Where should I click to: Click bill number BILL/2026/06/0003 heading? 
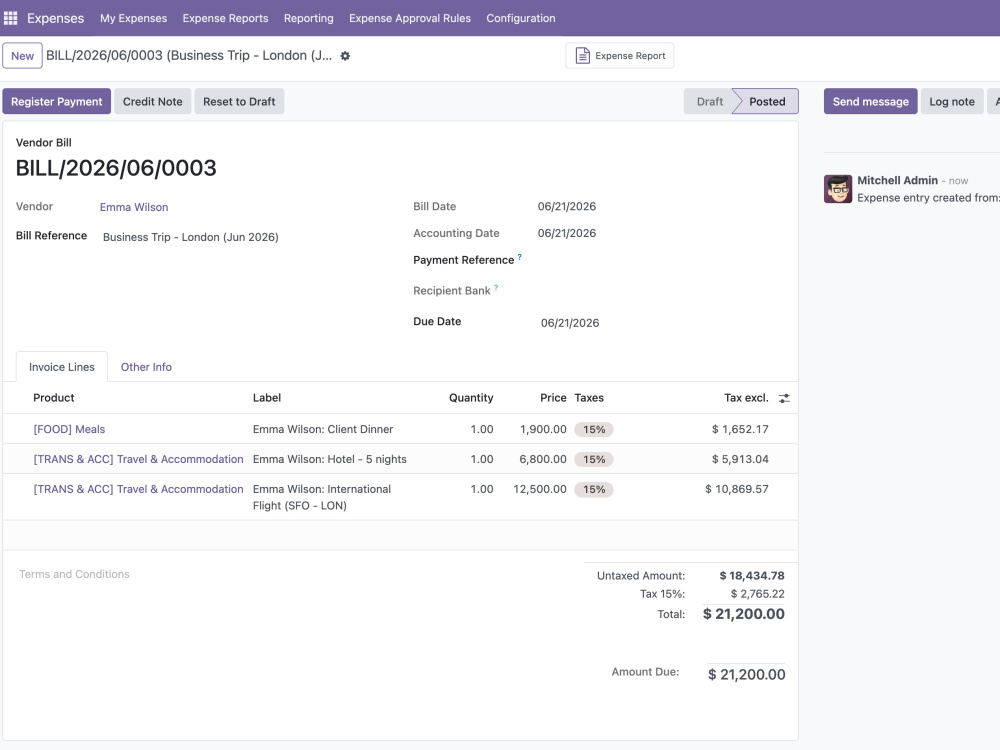point(116,168)
